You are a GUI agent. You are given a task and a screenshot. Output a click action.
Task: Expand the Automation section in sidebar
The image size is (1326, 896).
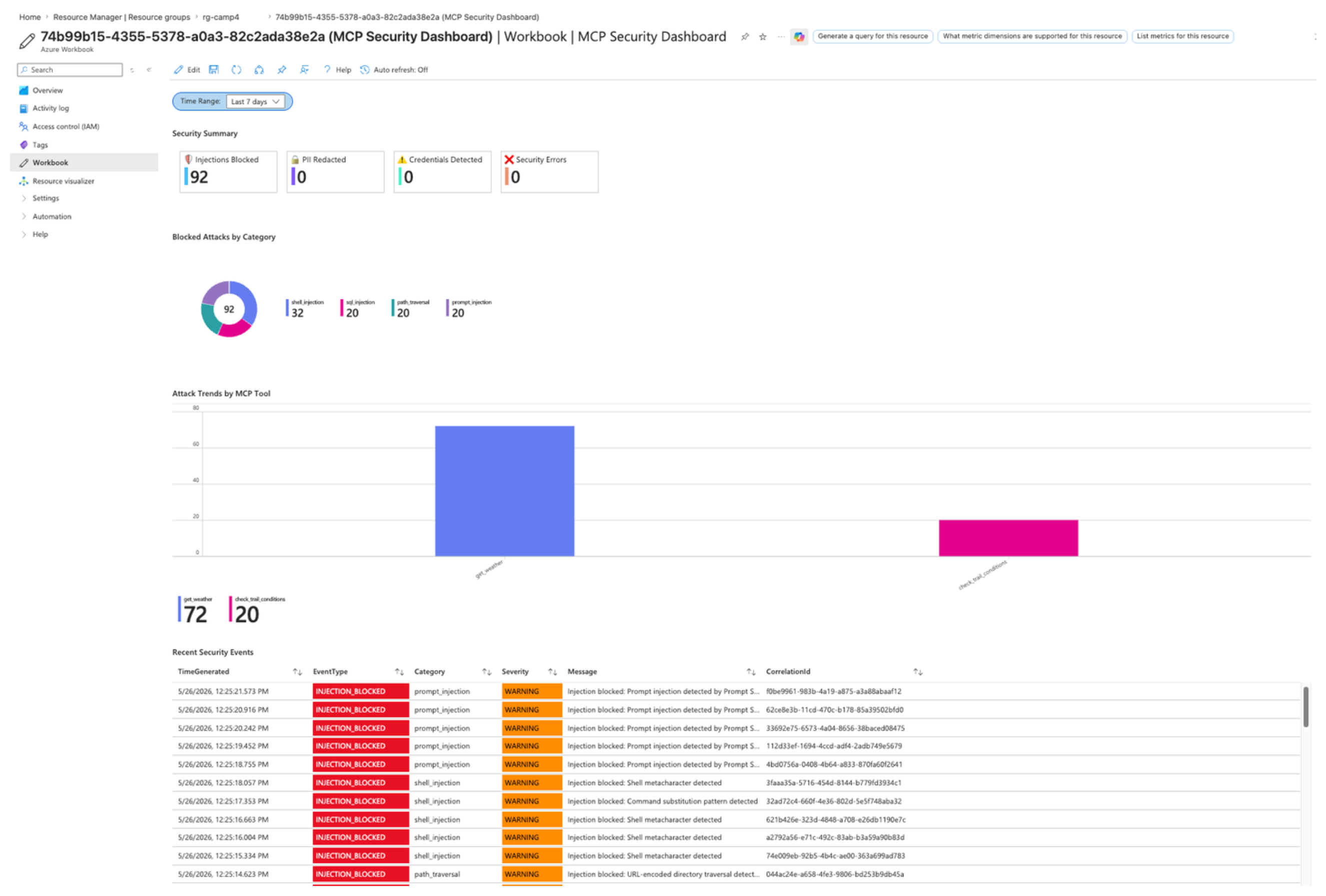(x=52, y=216)
